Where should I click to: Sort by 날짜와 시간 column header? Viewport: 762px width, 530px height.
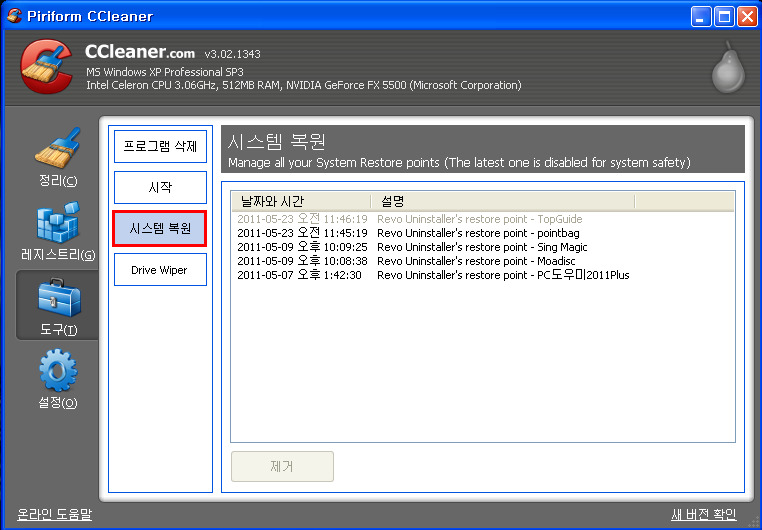coord(301,201)
